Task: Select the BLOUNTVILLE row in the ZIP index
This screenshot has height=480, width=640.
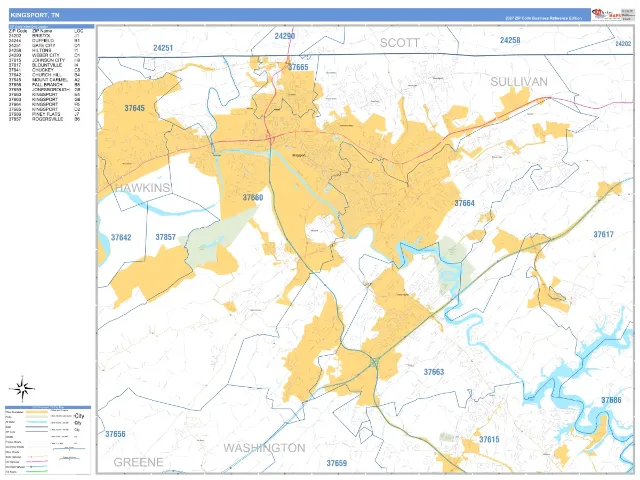Action: tap(44, 65)
